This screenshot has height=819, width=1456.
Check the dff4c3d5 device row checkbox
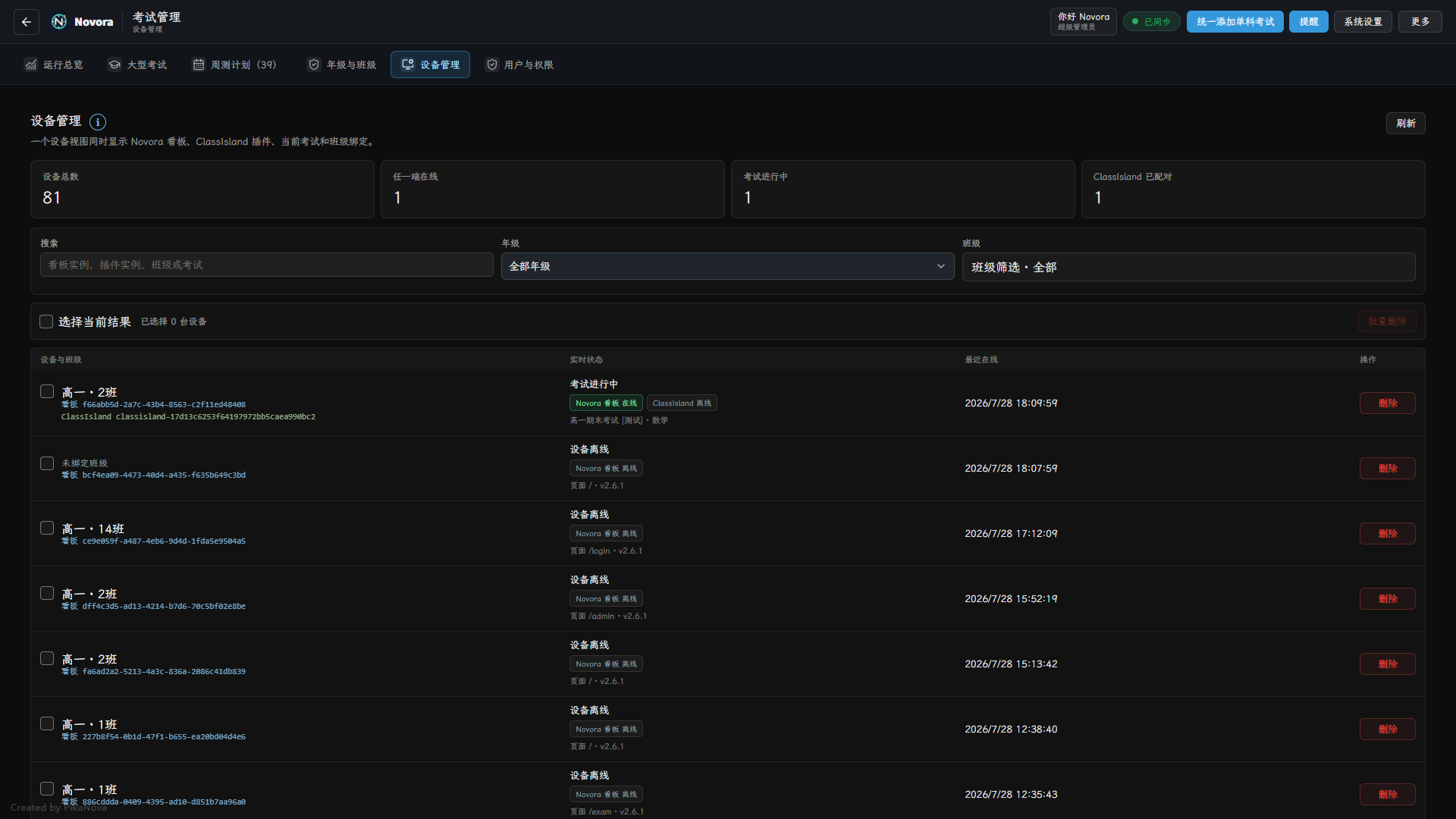click(x=47, y=593)
